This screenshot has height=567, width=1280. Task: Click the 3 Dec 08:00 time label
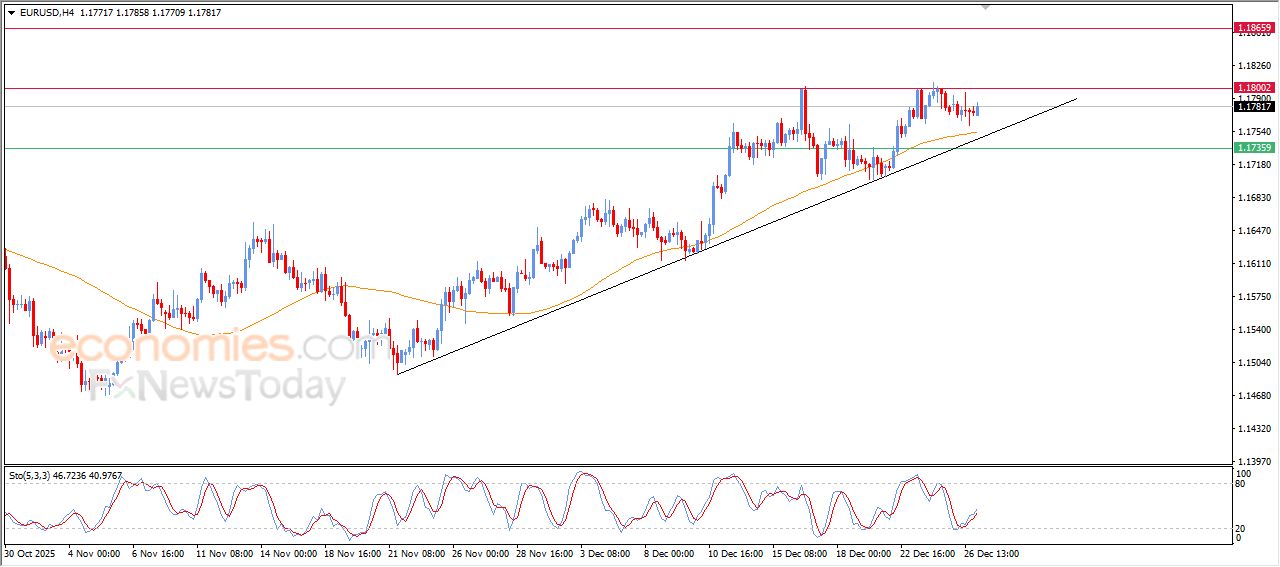(604, 553)
